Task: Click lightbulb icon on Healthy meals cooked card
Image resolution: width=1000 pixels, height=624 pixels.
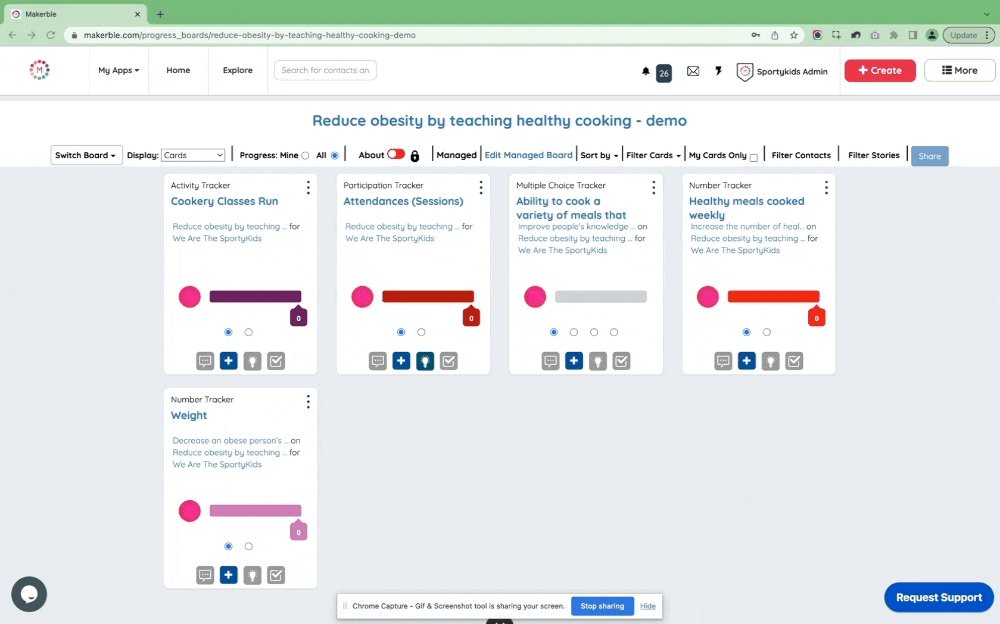Action: point(770,361)
